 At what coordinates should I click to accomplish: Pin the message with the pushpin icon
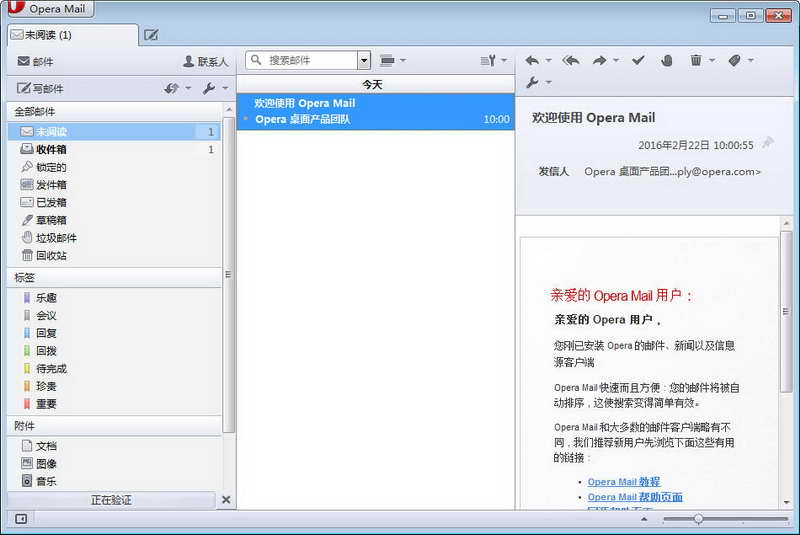click(768, 143)
